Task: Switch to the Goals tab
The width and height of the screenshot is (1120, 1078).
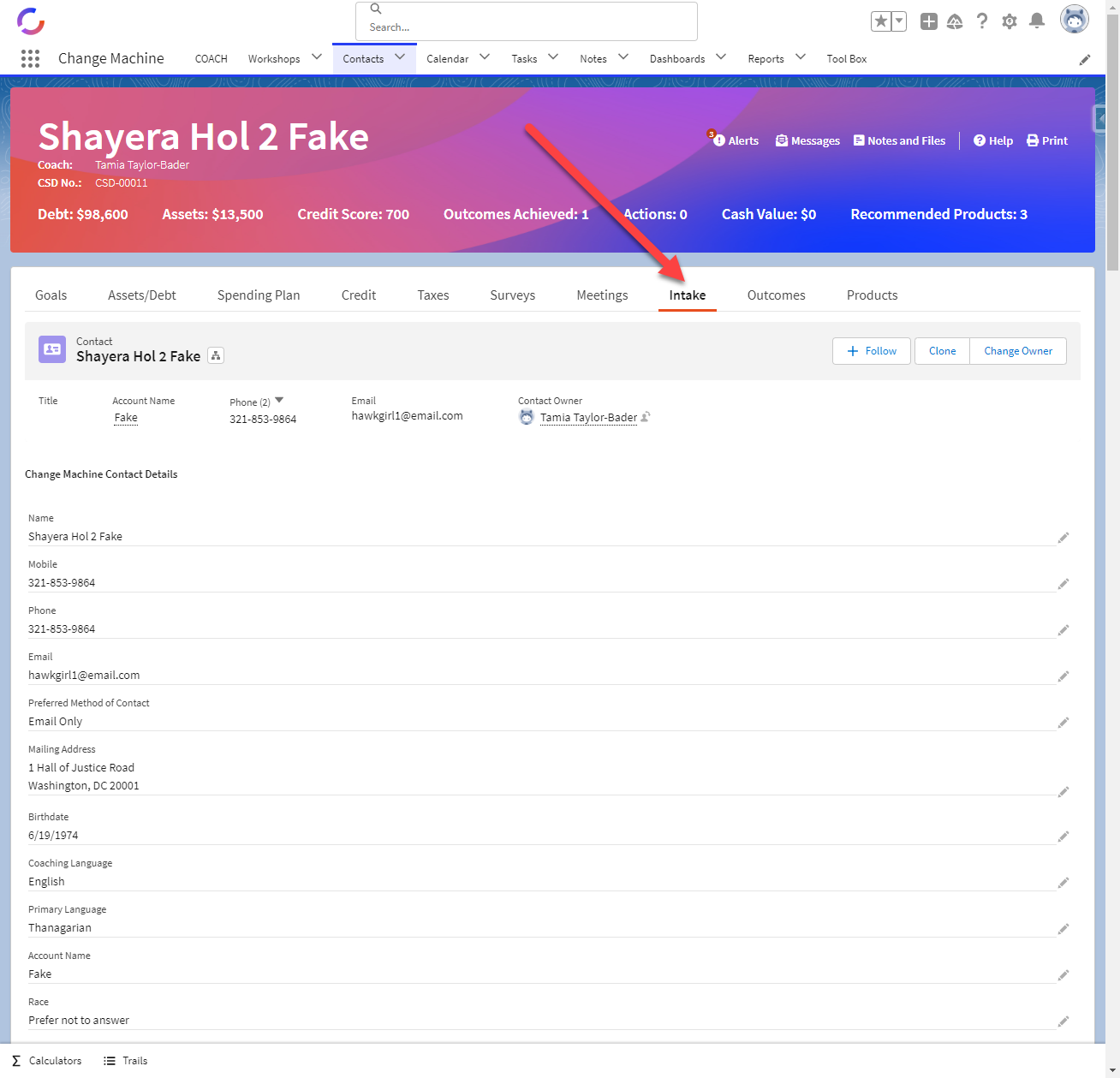Action: tap(51, 295)
